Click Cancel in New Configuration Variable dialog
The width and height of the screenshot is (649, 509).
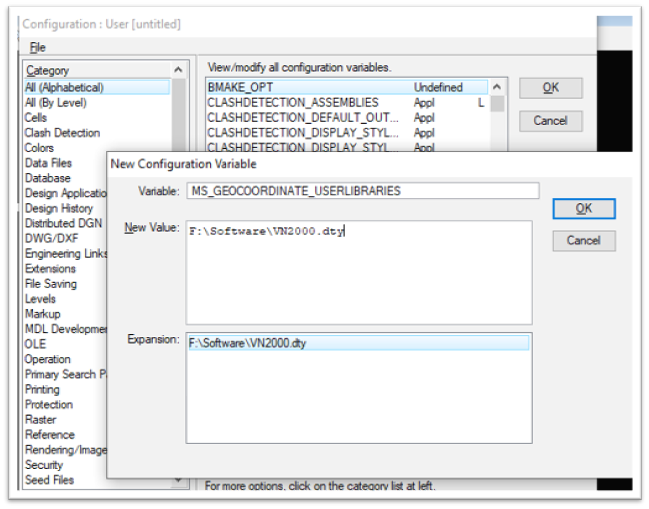coord(583,241)
